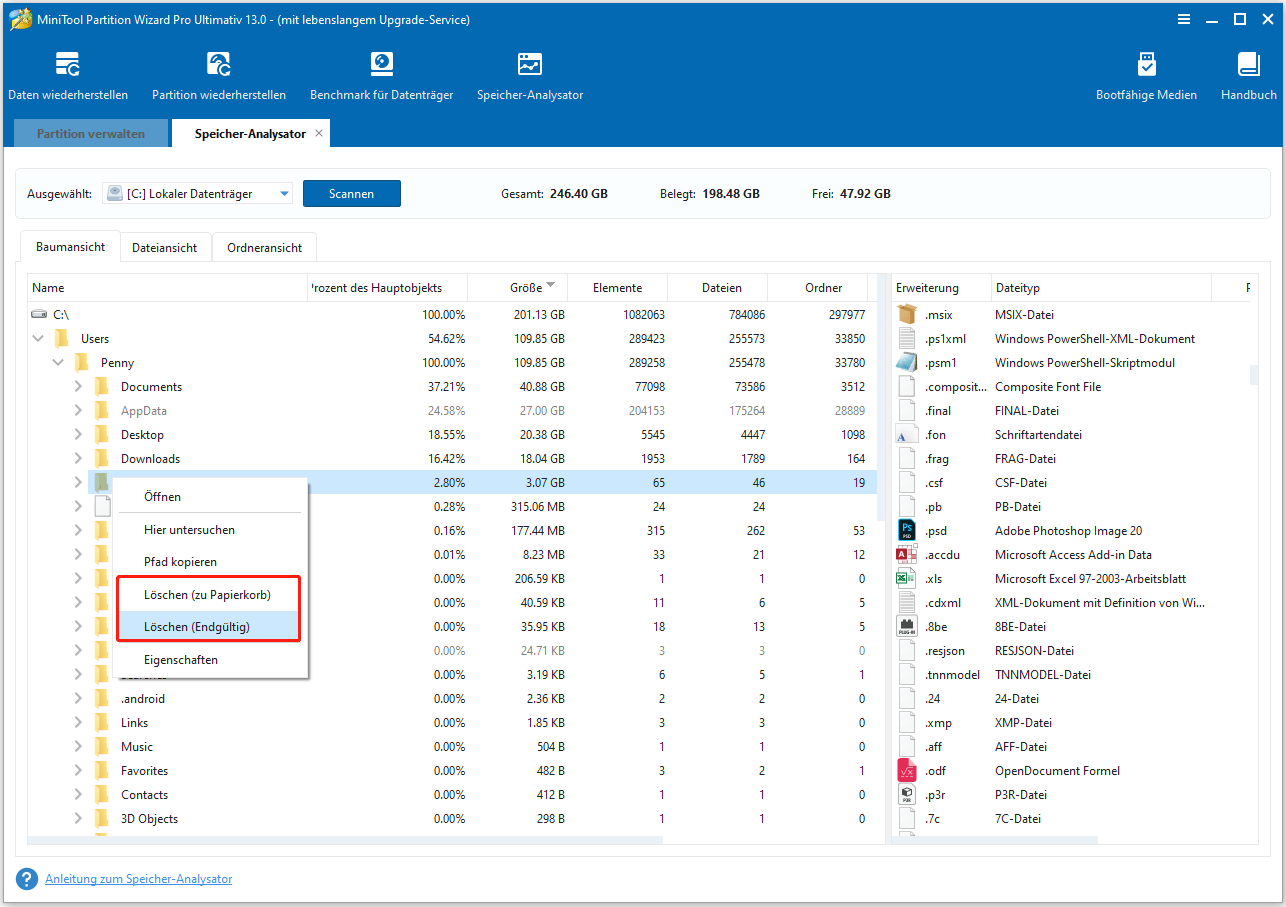Open the drive selection dropdown

[284, 194]
